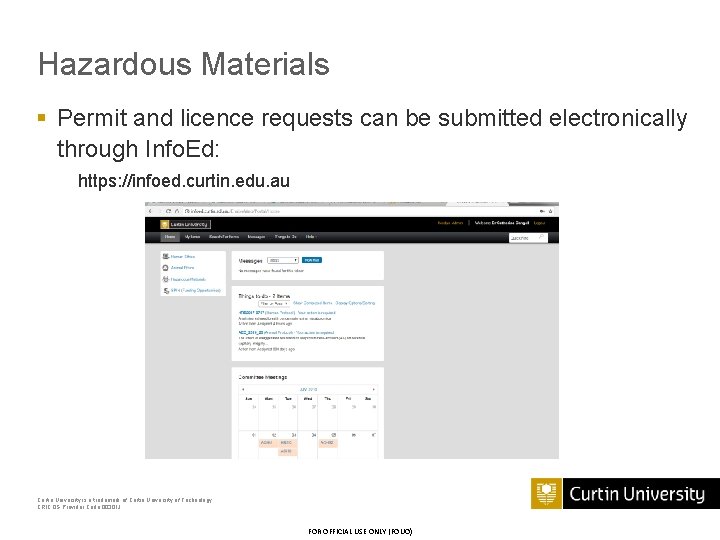Open the Things to Do menu
This screenshot has width=720, height=540.
coord(286,236)
